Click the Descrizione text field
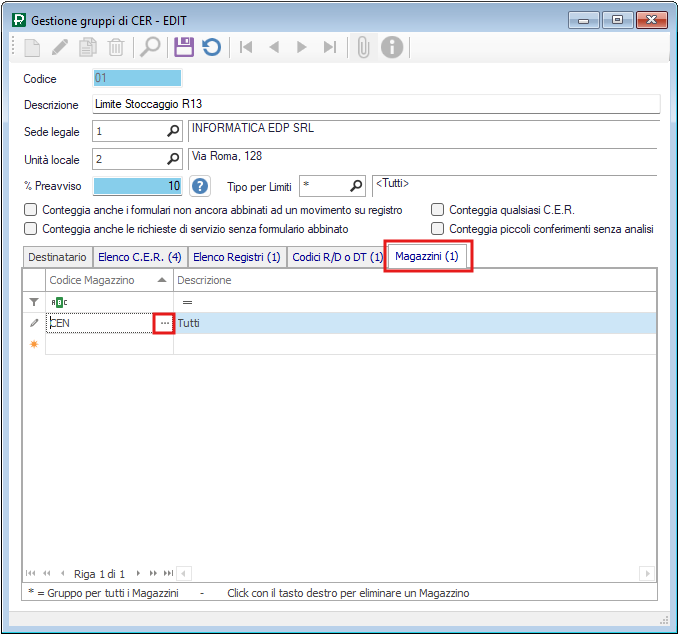Viewport: 679px width, 636px height. point(375,104)
